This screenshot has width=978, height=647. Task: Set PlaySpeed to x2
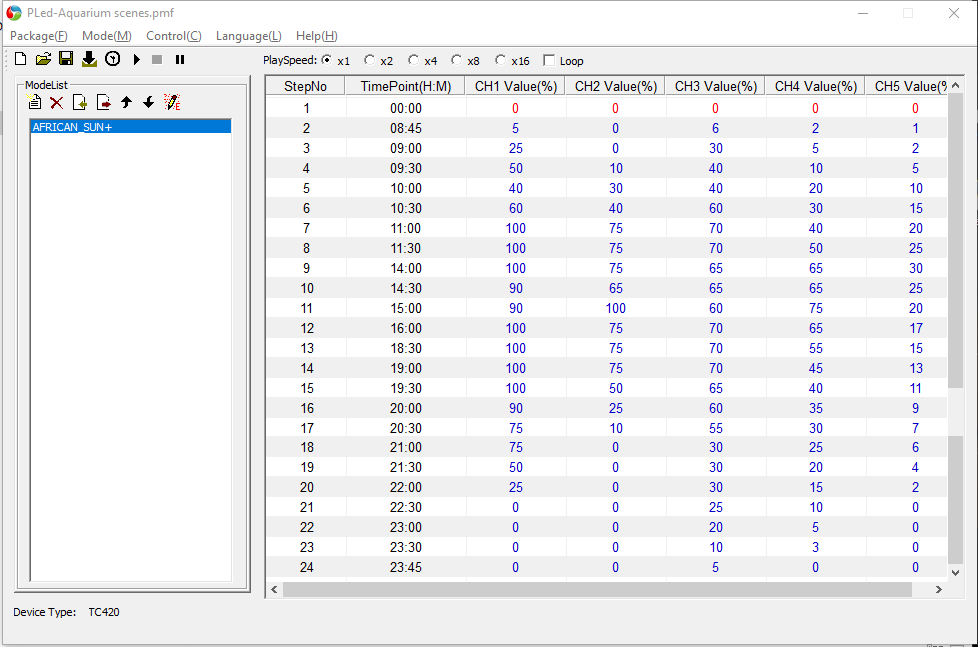(x=370, y=60)
